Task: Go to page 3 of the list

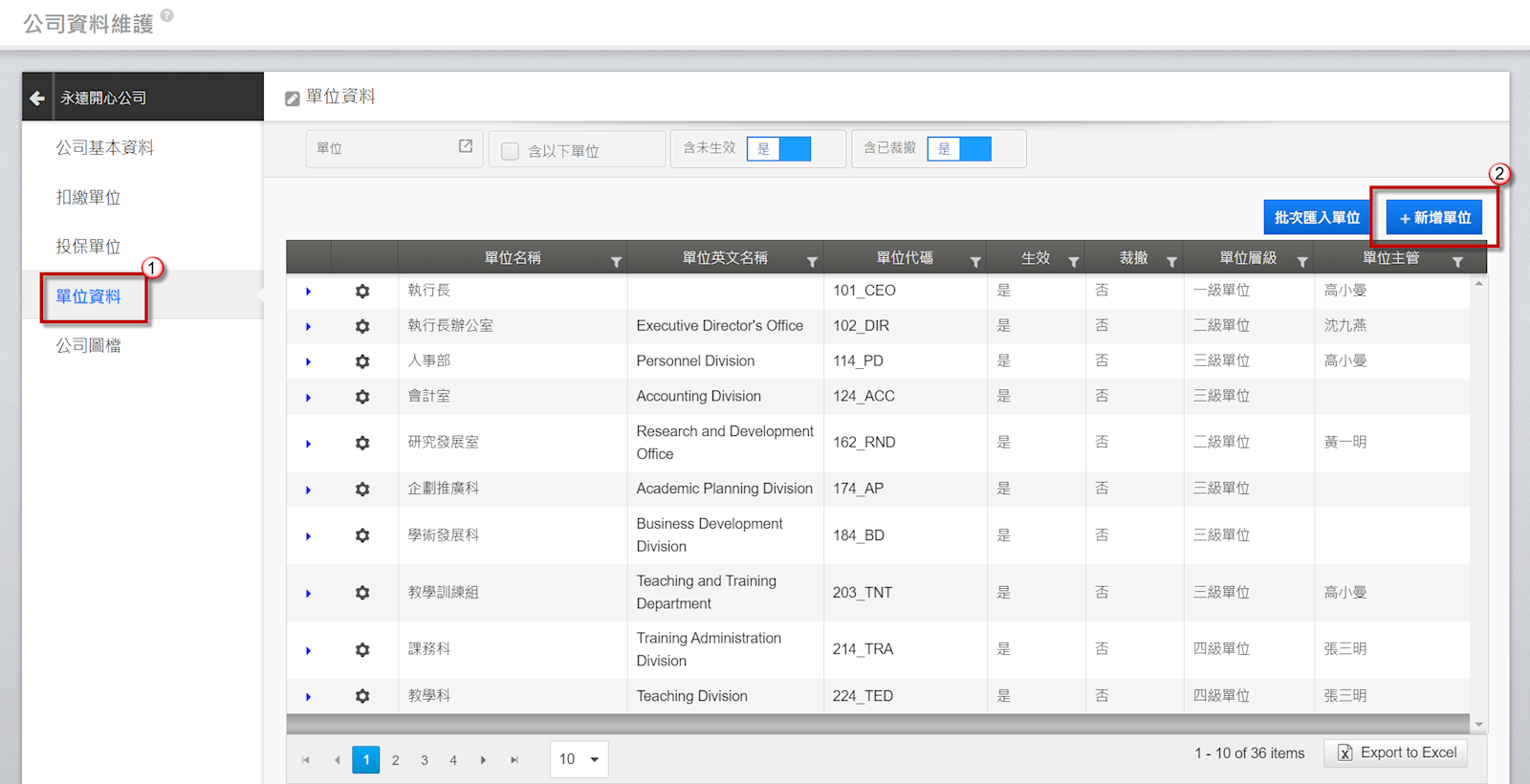Action: pos(425,760)
